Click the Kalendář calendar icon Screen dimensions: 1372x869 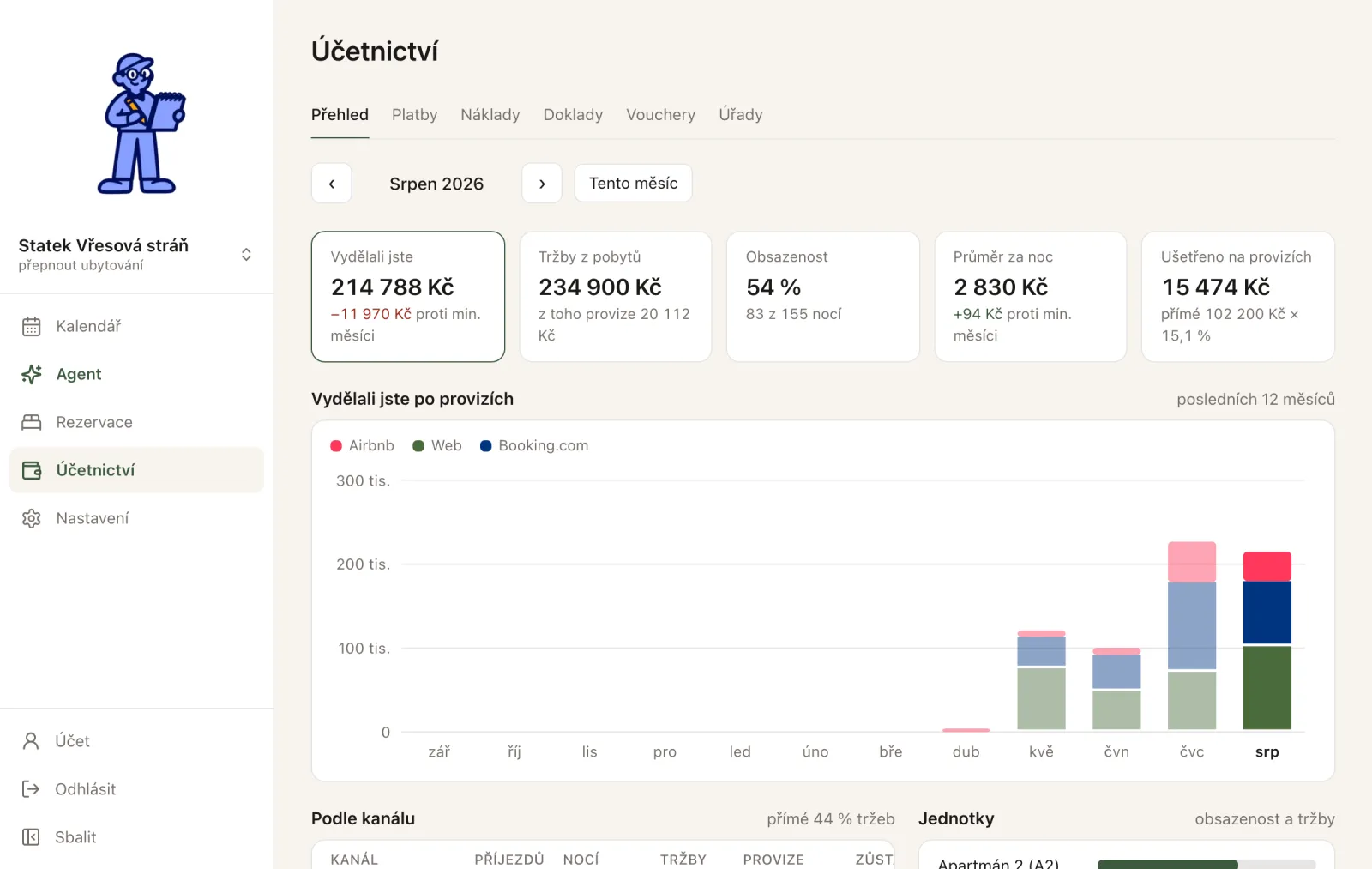pyautogui.click(x=32, y=326)
